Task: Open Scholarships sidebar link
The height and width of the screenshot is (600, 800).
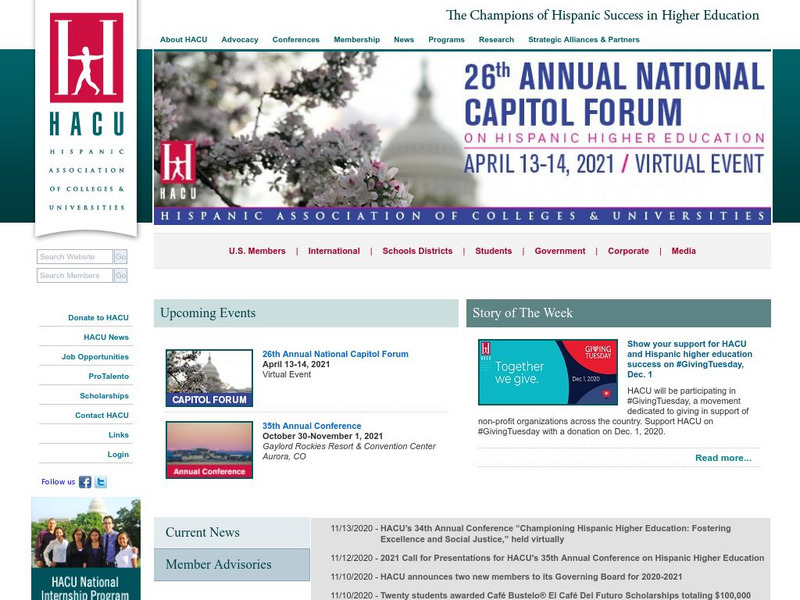Action: 104,396
